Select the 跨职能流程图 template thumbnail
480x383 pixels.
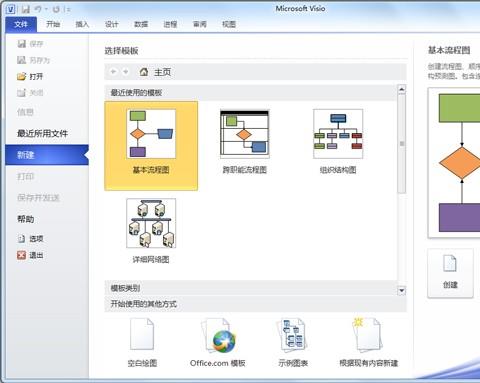[x=245, y=134]
